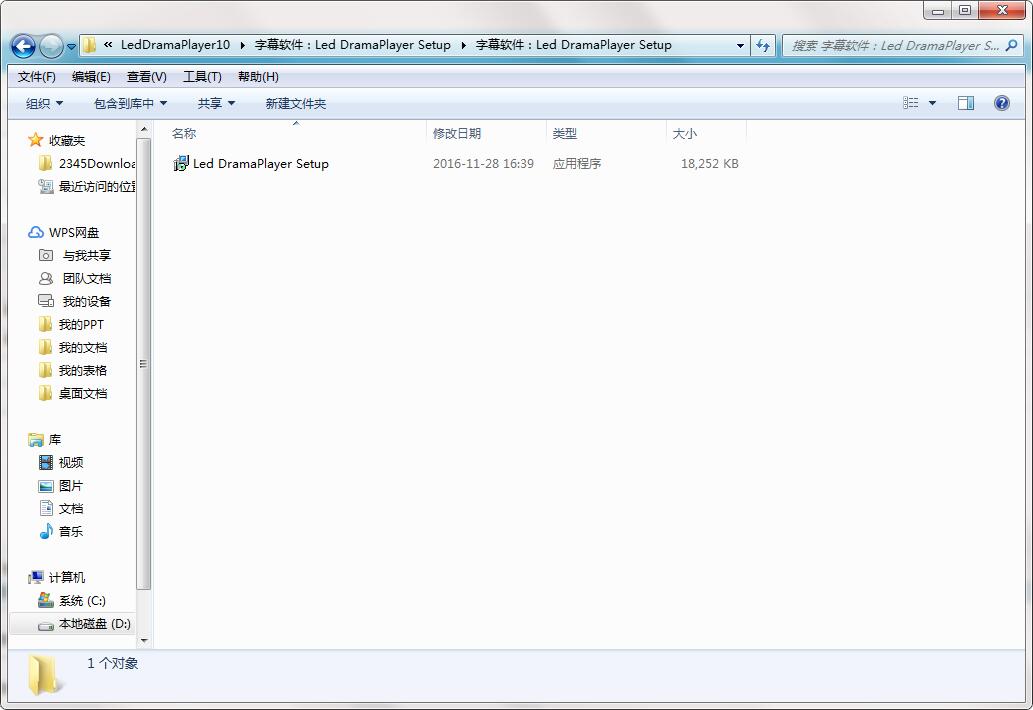Open the 编辑(E) menu
This screenshot has width=1033, height=710.
point(91,77)
